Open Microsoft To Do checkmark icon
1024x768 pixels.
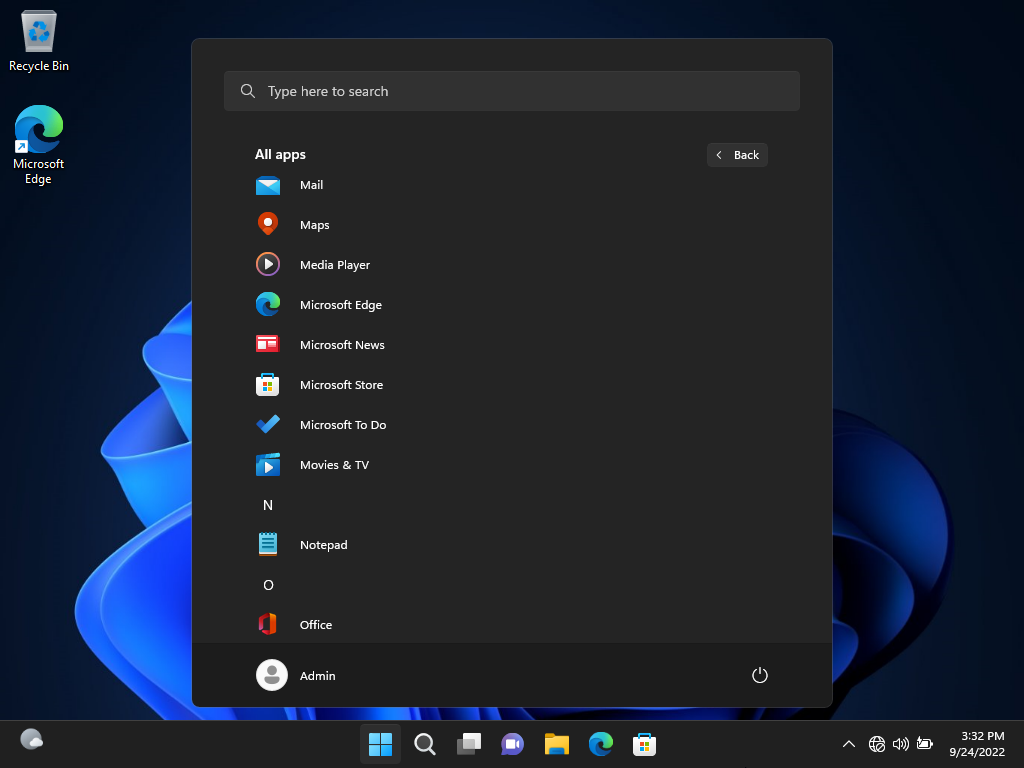point(268,424)
